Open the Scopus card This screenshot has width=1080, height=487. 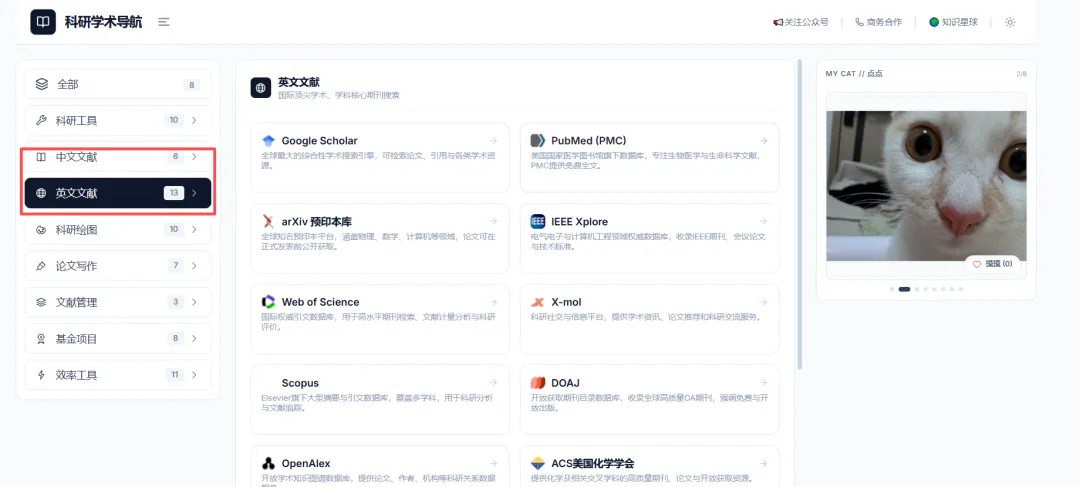point(380,400)
